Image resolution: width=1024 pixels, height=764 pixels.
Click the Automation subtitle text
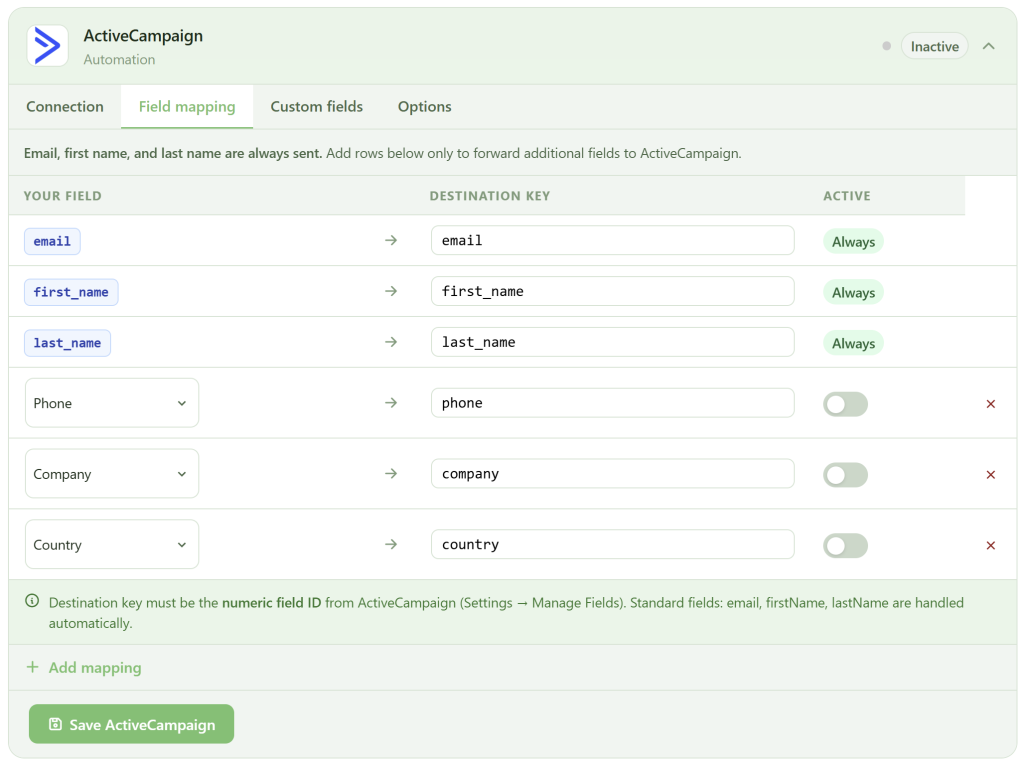tap(120, 59)
